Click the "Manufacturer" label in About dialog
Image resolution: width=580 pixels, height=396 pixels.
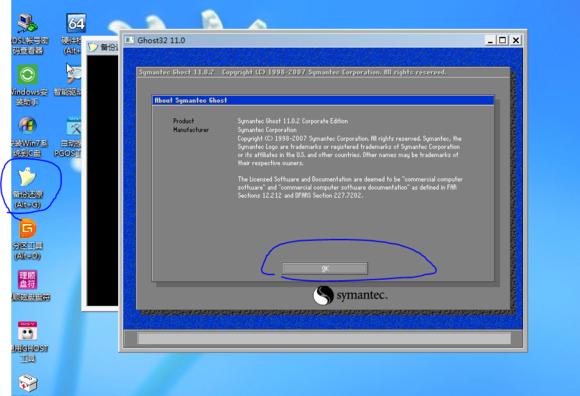tap(191, 130)
